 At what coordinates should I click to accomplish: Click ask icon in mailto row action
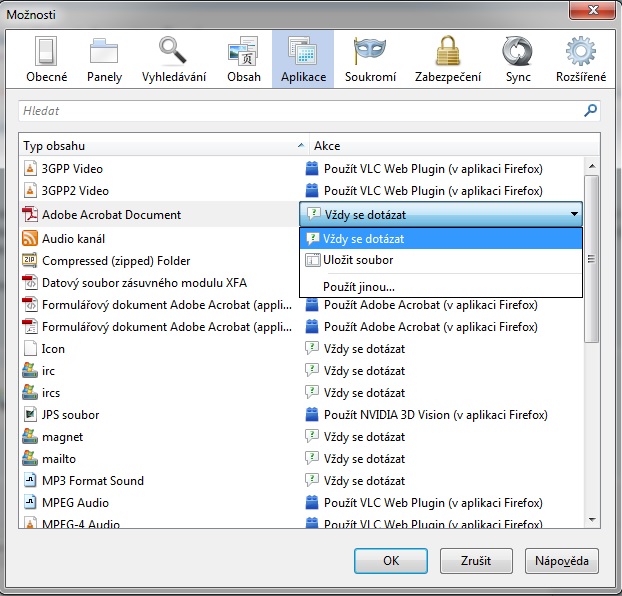pos(312,458)
